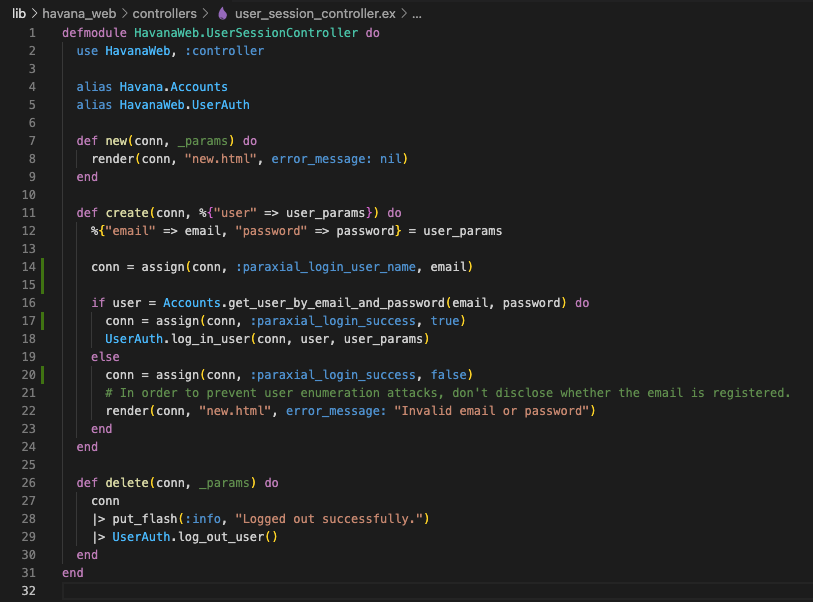Click the green gutter indicator at line 20
This screenshot has height=602, width=813.
42,374
